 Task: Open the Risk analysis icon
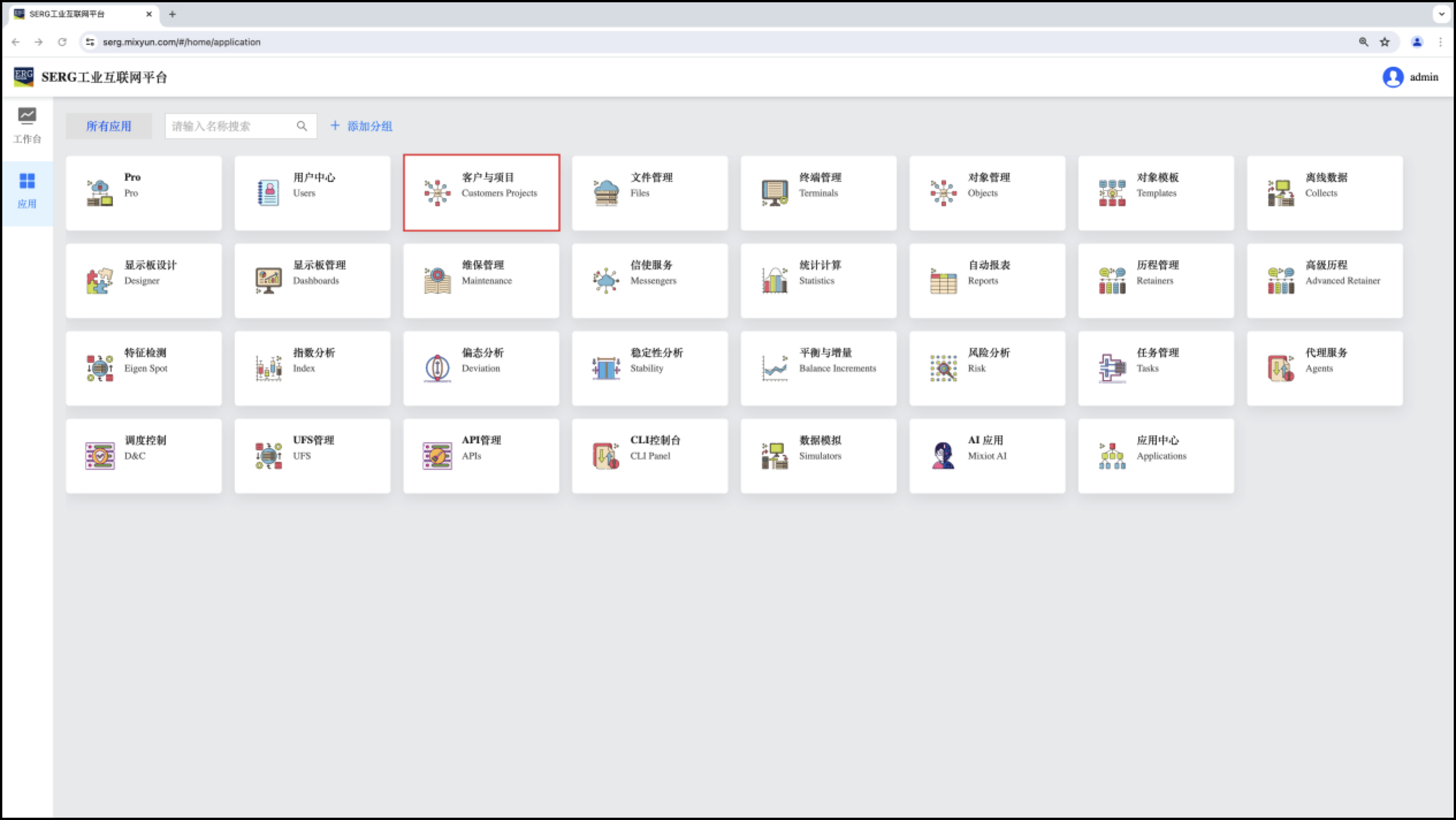[943, 368]
